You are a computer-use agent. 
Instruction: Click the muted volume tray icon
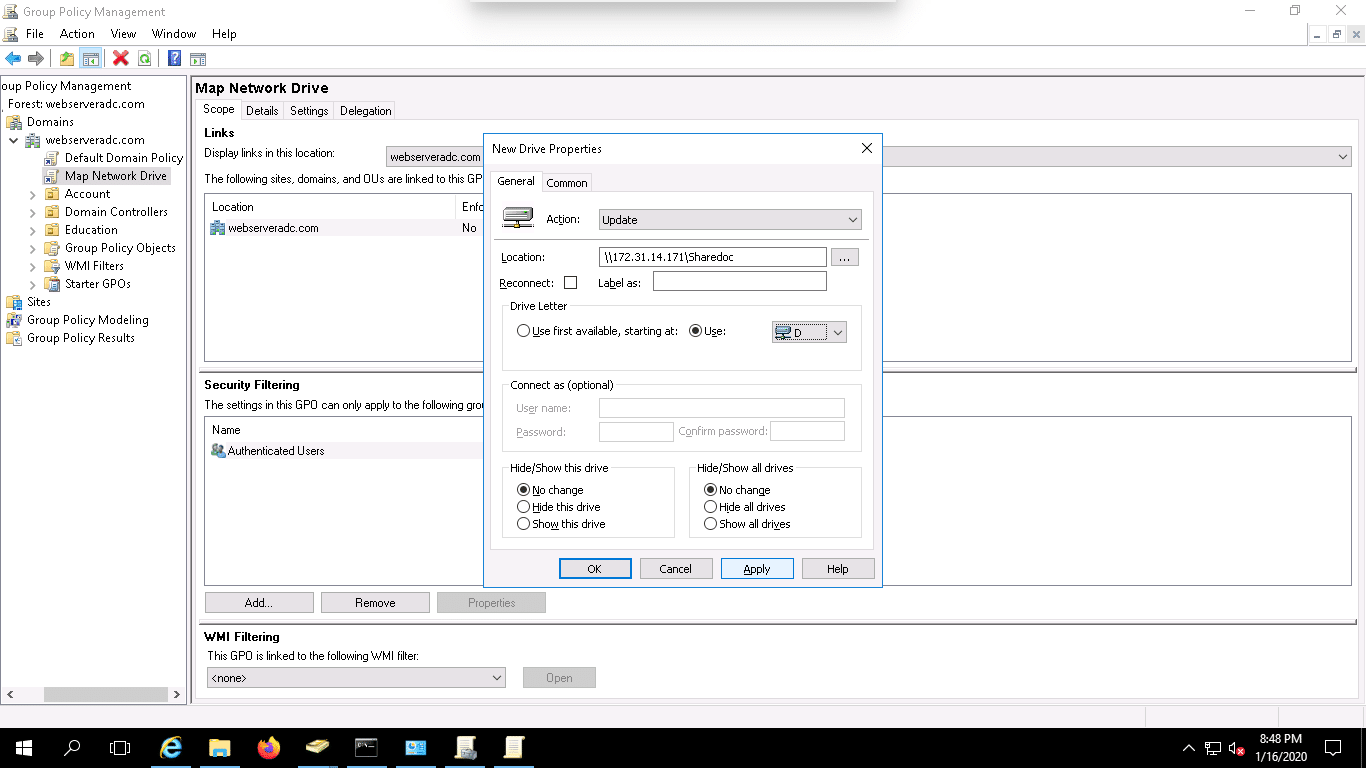(x=1236, y=748)
